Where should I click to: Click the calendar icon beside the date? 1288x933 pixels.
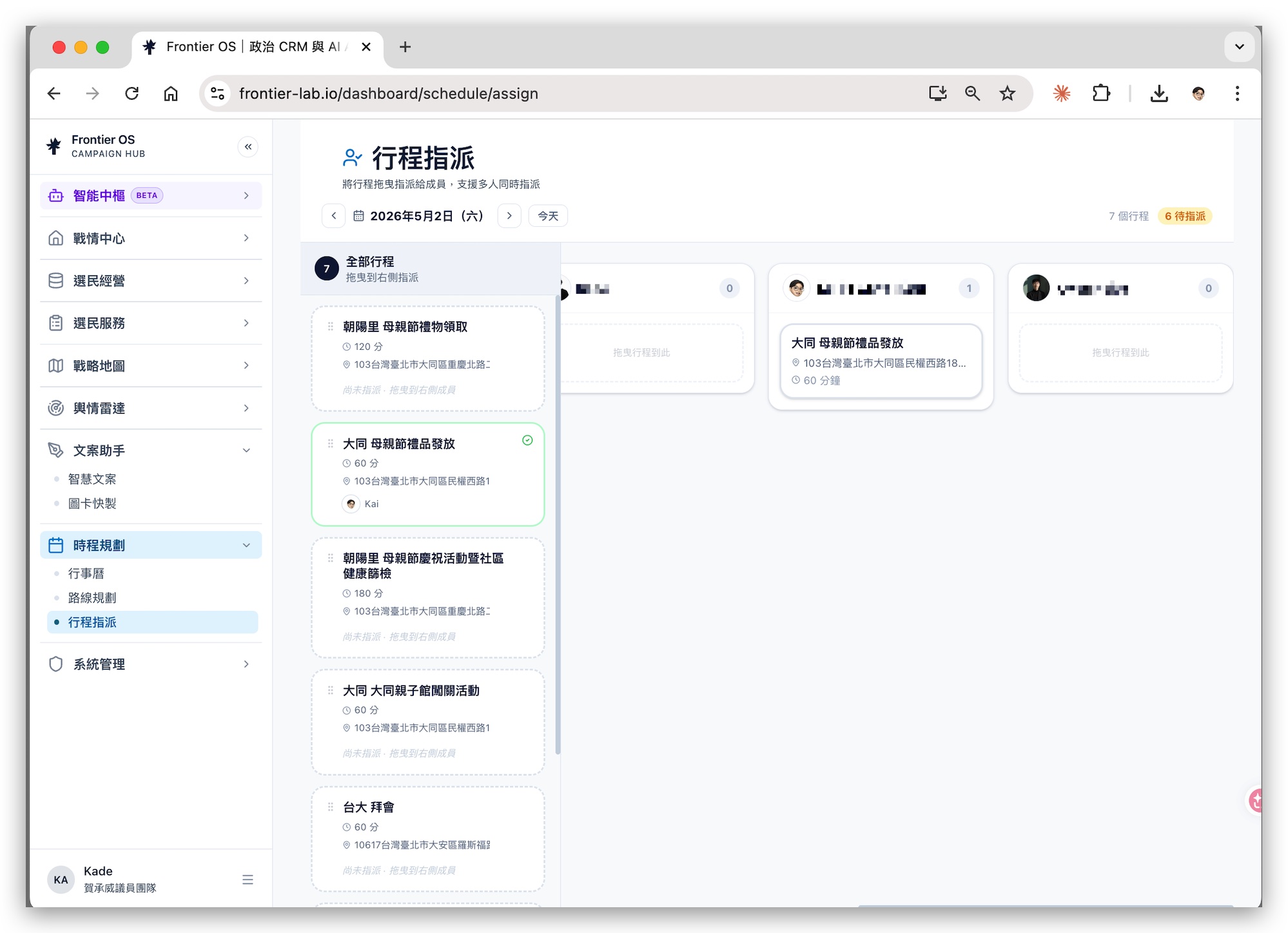[359, 216]
